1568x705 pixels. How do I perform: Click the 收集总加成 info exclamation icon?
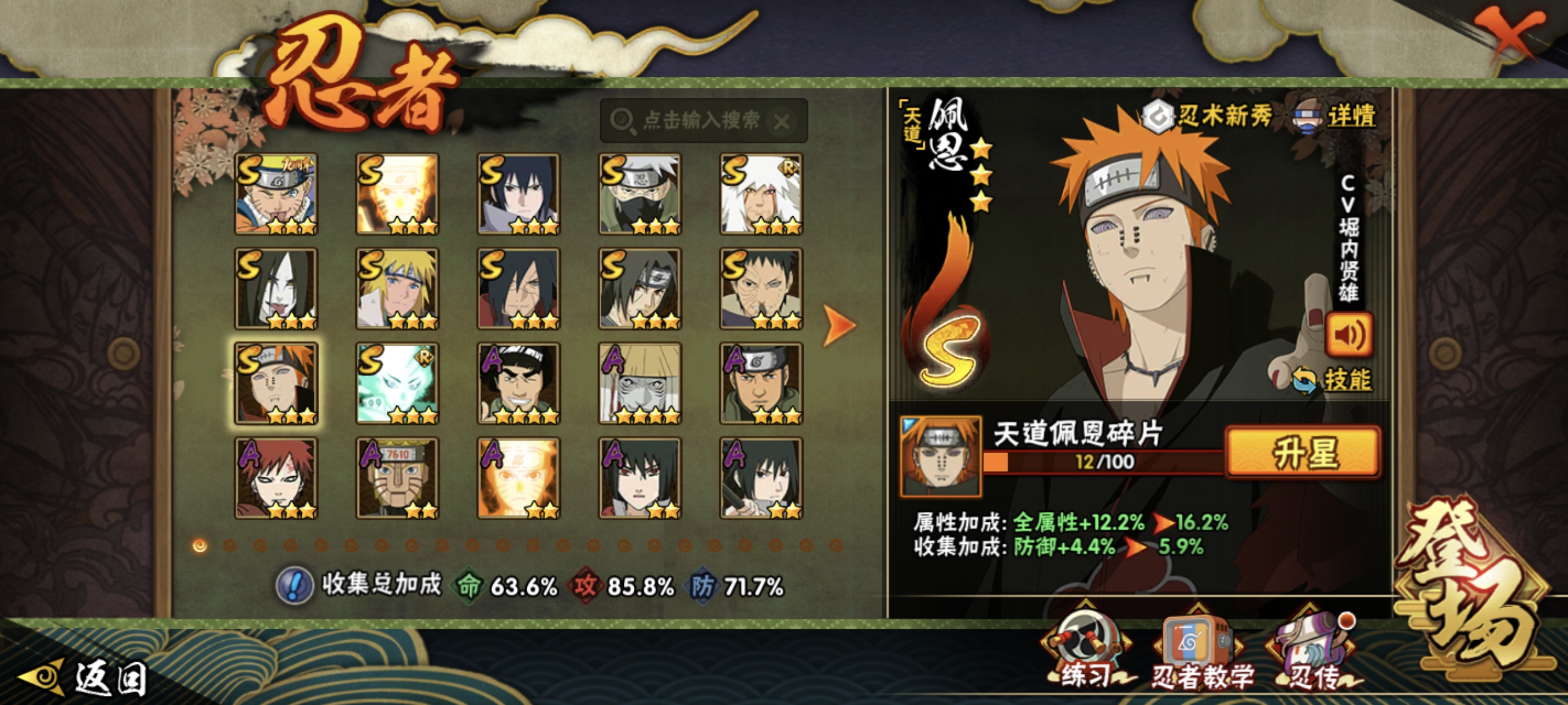point(295,586)
